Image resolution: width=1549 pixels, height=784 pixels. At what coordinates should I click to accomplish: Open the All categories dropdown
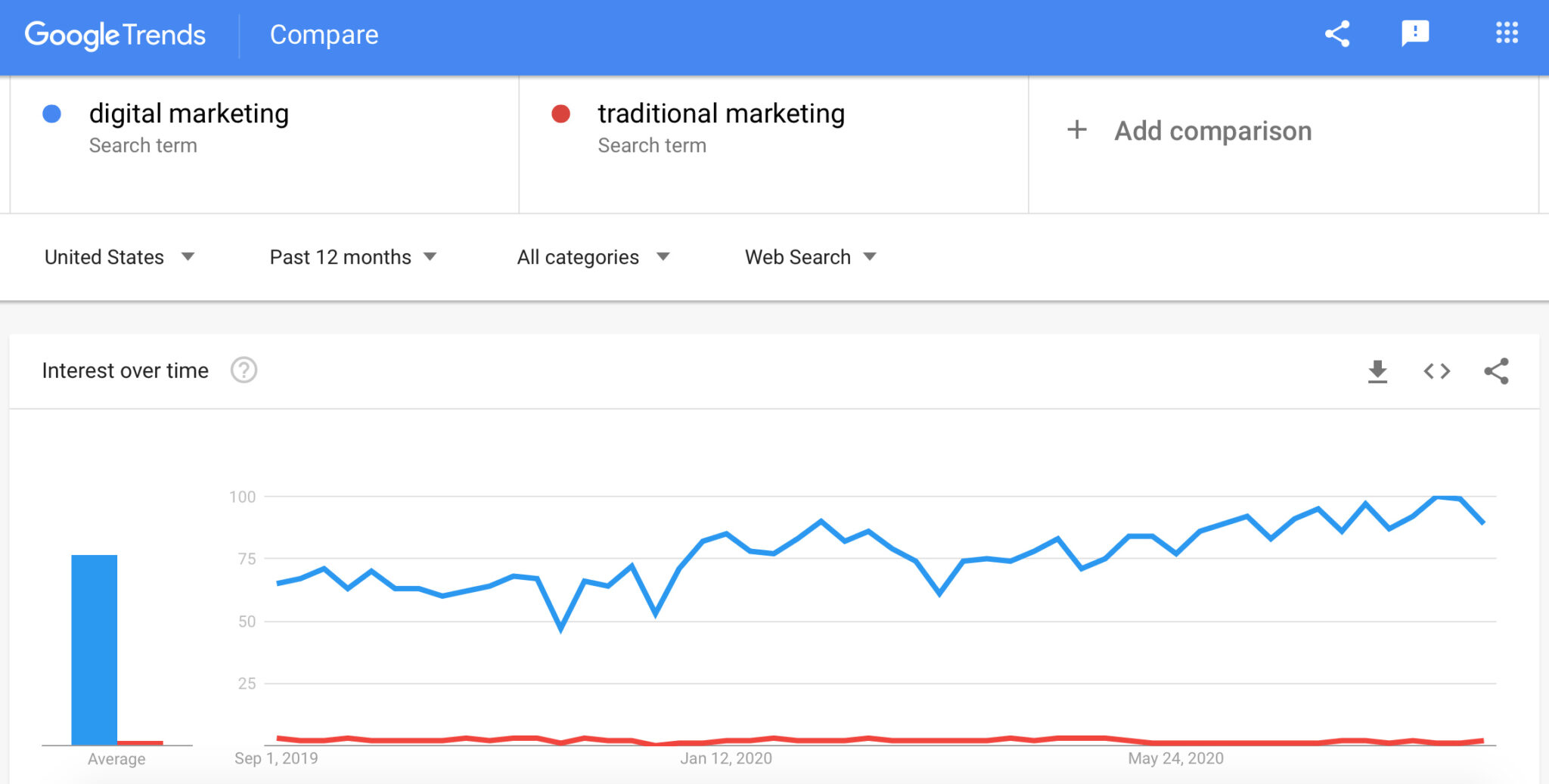pyautogui.click(x=594, y=257)
